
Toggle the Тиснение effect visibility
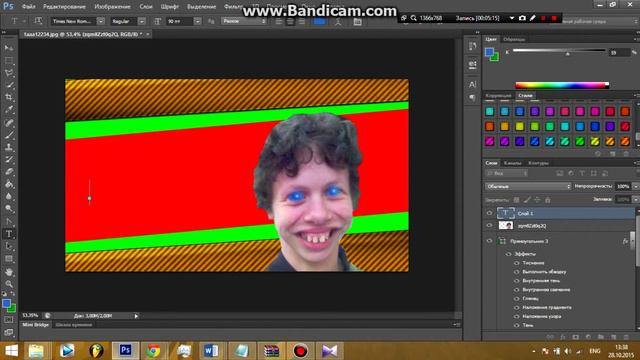517,263
